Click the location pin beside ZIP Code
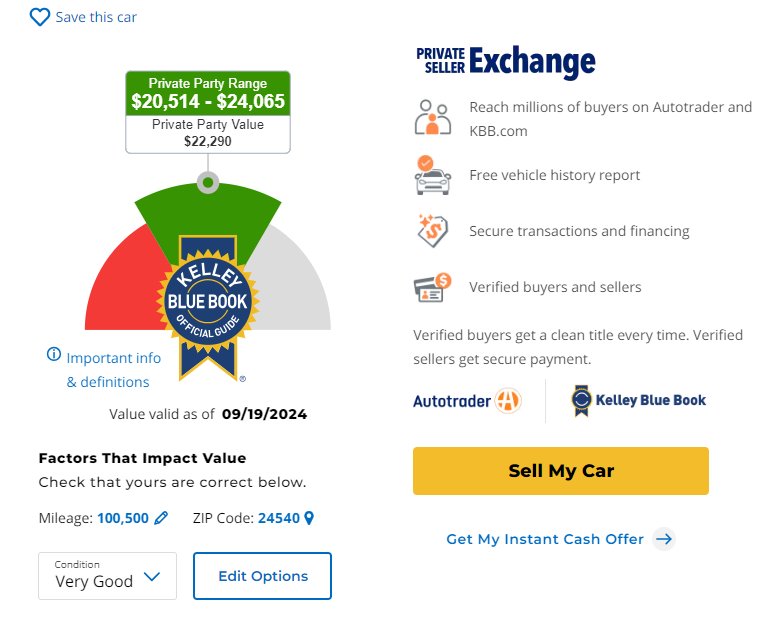 309,518
